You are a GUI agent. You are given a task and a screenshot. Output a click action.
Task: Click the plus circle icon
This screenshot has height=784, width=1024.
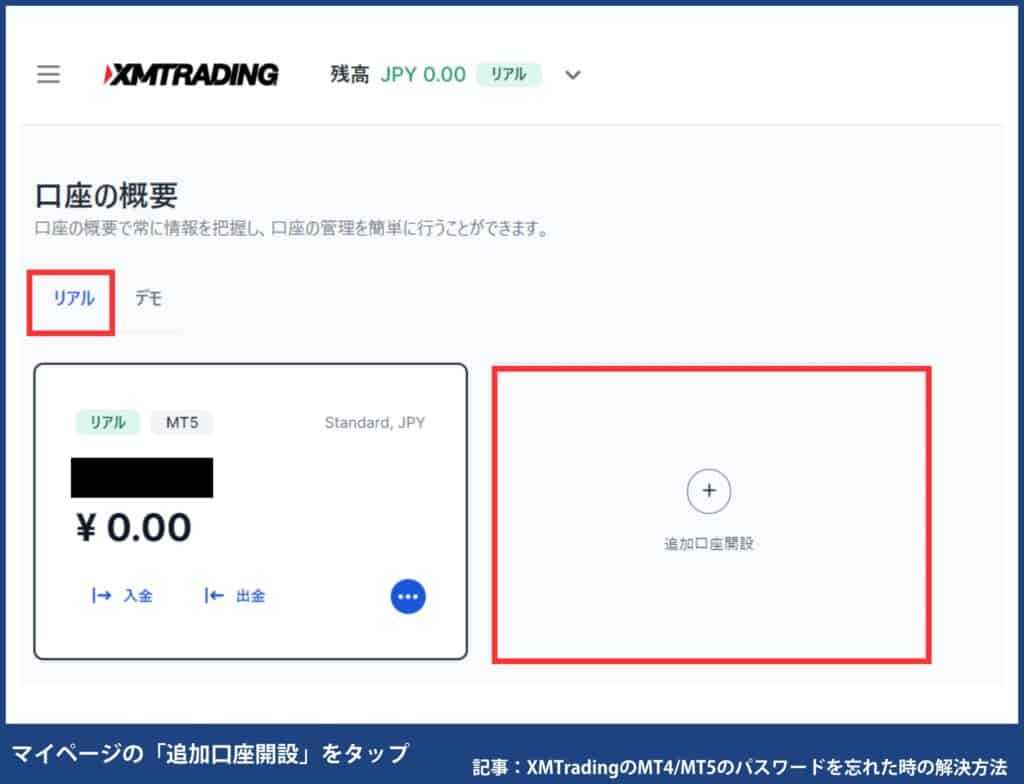point(709,491)
